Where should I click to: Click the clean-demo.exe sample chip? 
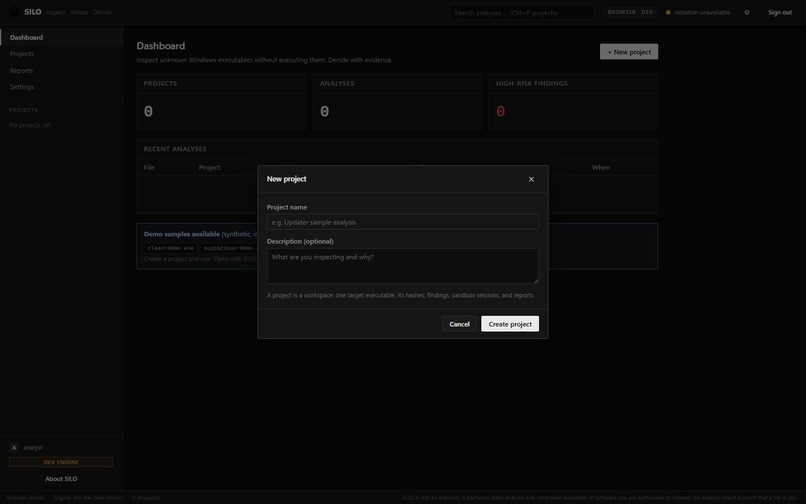click(x=171, y=248)
